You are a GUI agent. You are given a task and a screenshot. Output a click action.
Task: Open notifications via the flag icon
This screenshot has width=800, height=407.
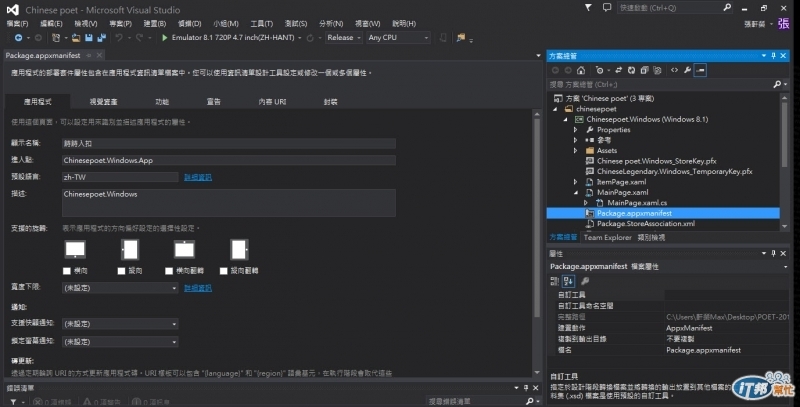(588, 8)
